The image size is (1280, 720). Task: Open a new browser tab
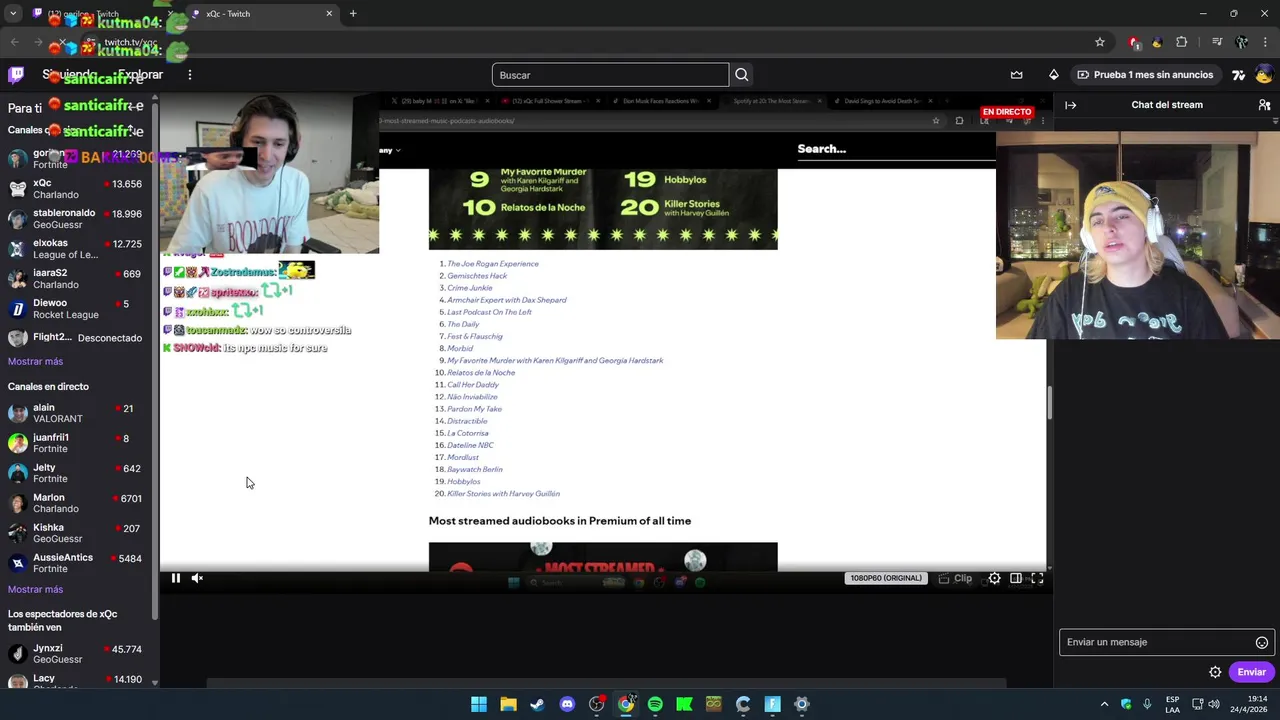coord(353,14)
